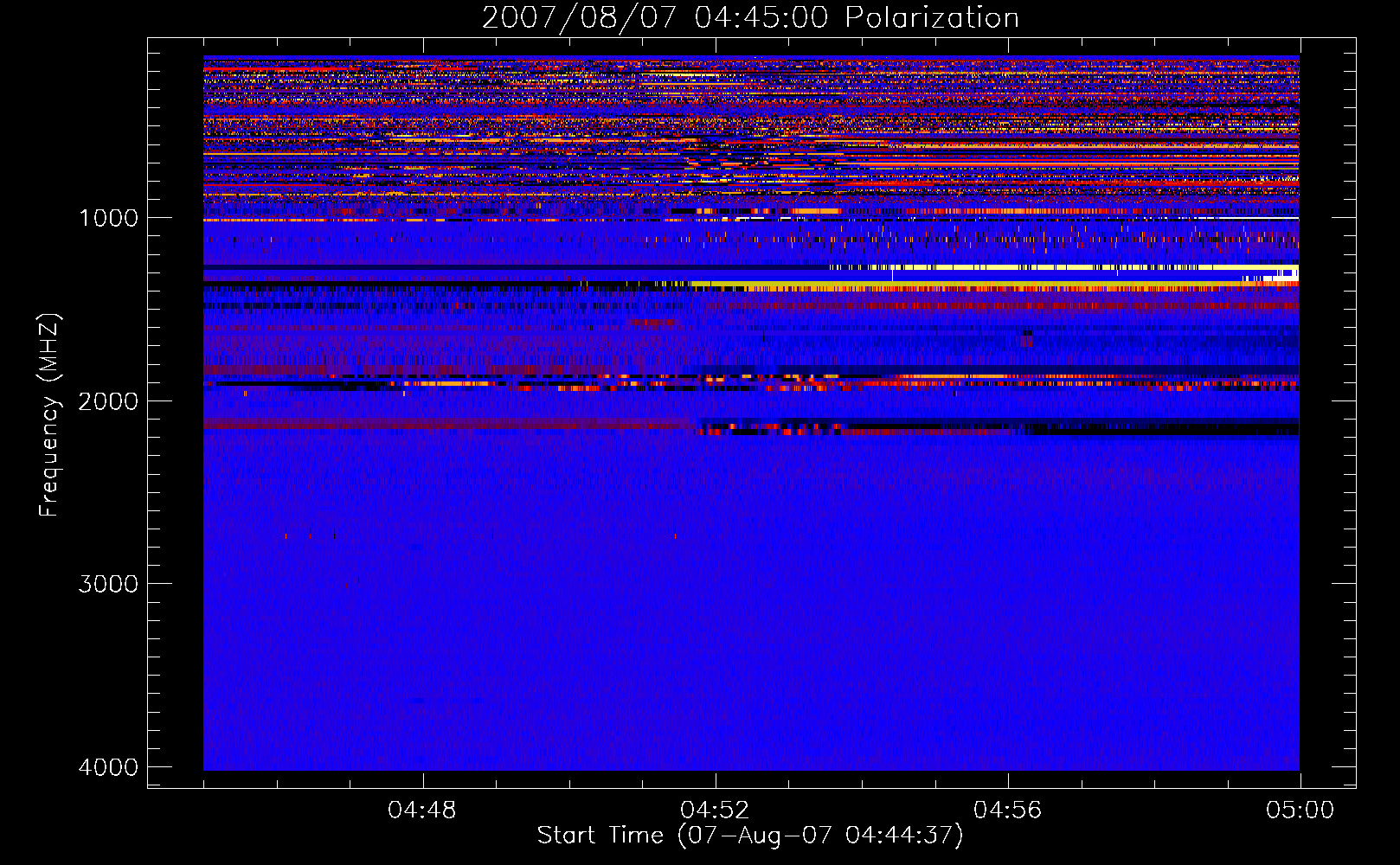Click the 'Start Time (07-Aug-07 04:44:37)' label
The width and height of the screenshot is (1400, 865).
coord(750,836)
